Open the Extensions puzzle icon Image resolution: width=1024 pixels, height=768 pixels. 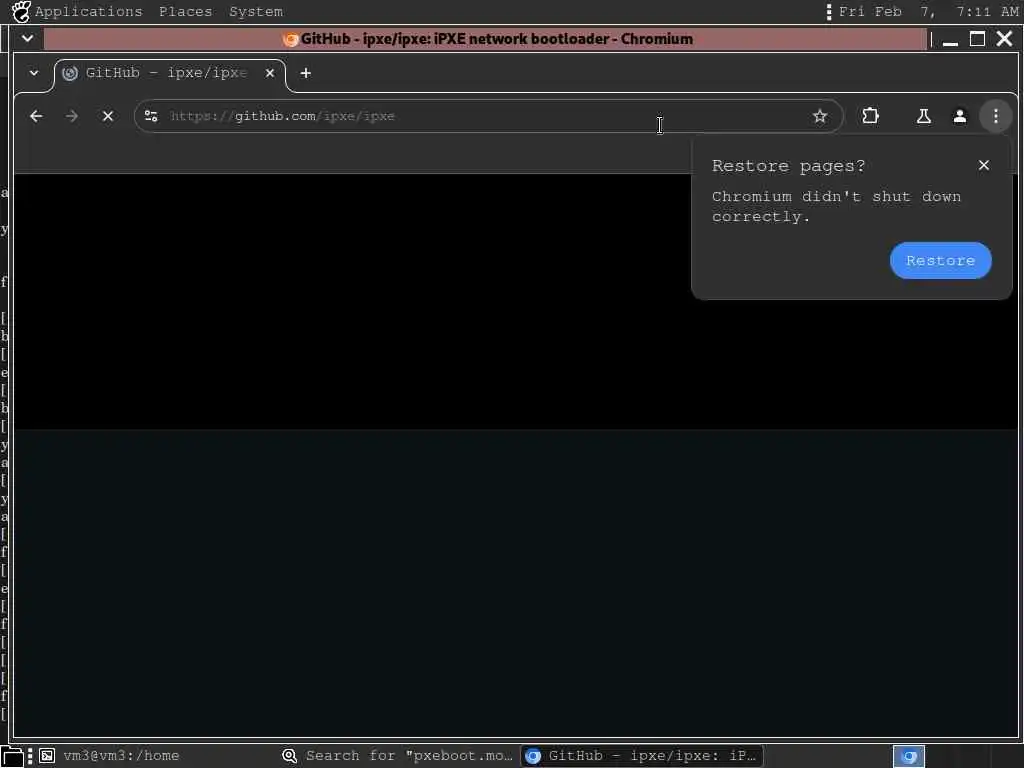[870, 116]
